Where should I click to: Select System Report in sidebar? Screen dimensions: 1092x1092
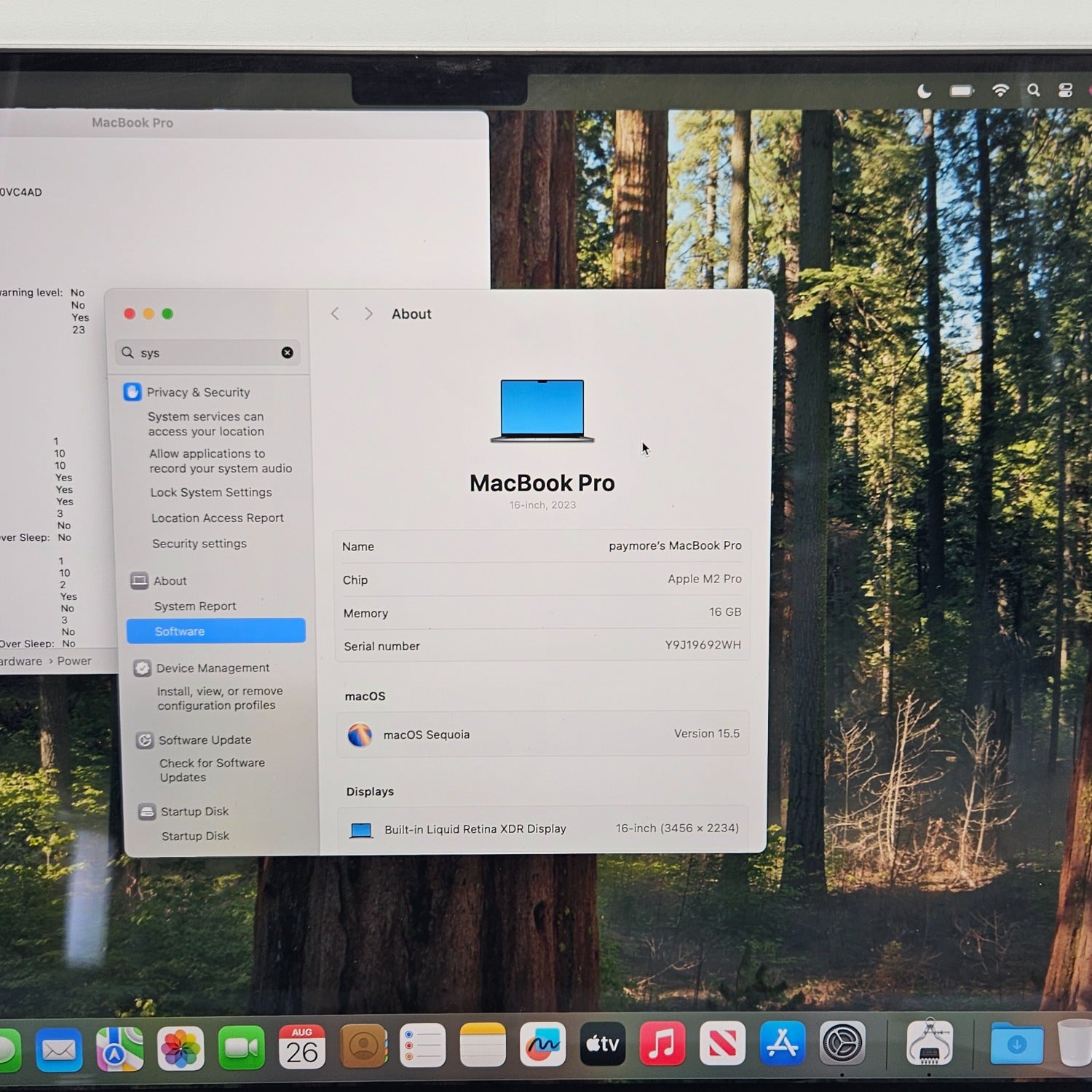tap(195, 606)
